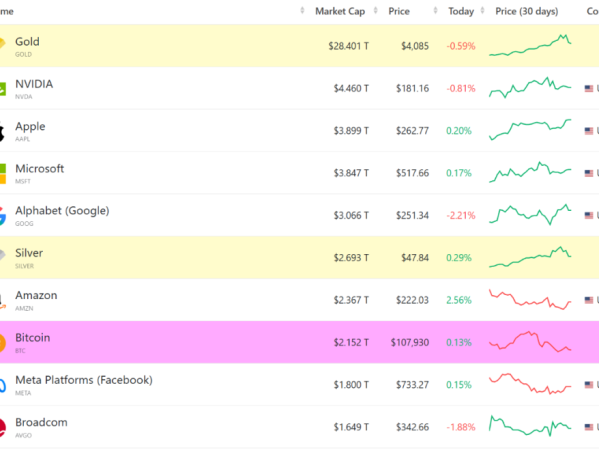The image size is (599, 450).
Task: Click the Microsoft logo icon
Action: coord(3,174)
